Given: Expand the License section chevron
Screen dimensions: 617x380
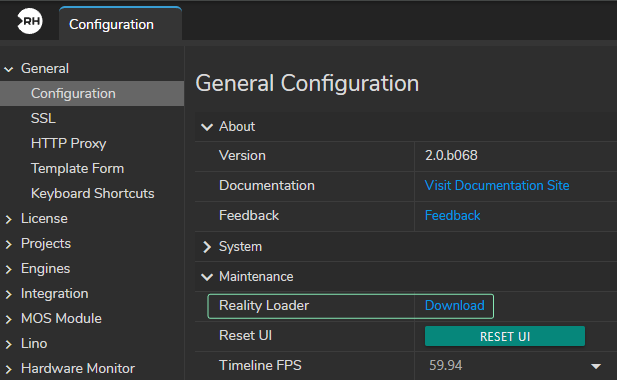Looking at the screenshot, I should point(9,219).
